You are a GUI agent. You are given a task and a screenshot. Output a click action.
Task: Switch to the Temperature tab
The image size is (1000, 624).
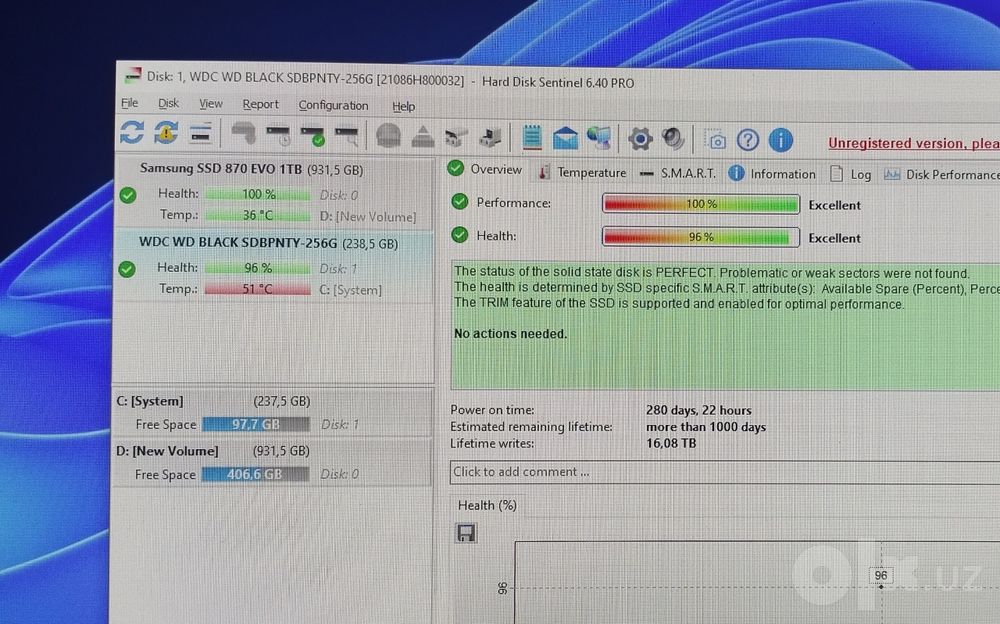click(582, 172)
